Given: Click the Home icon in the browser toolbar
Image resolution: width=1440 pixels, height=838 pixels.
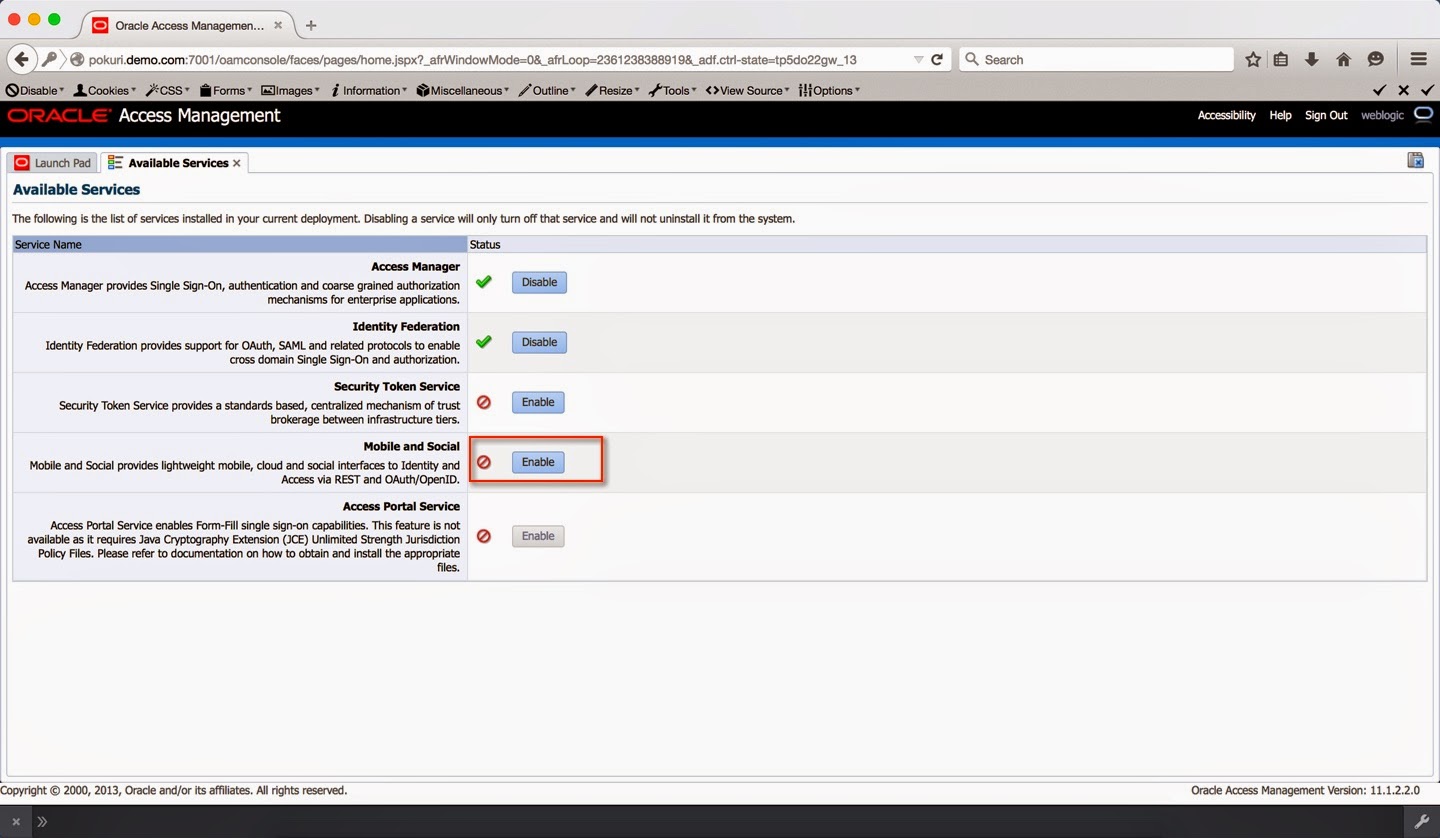Looking at the screenshot, I should (1343, 59).
